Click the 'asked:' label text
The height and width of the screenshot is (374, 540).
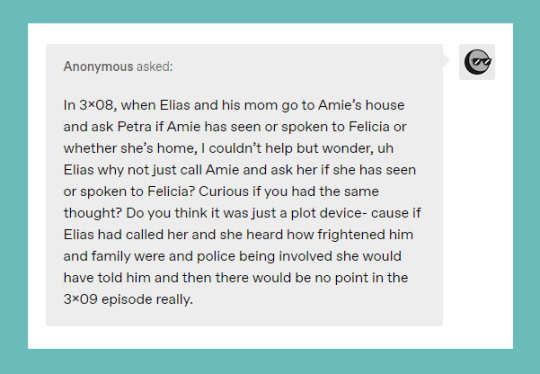[155, 66]
